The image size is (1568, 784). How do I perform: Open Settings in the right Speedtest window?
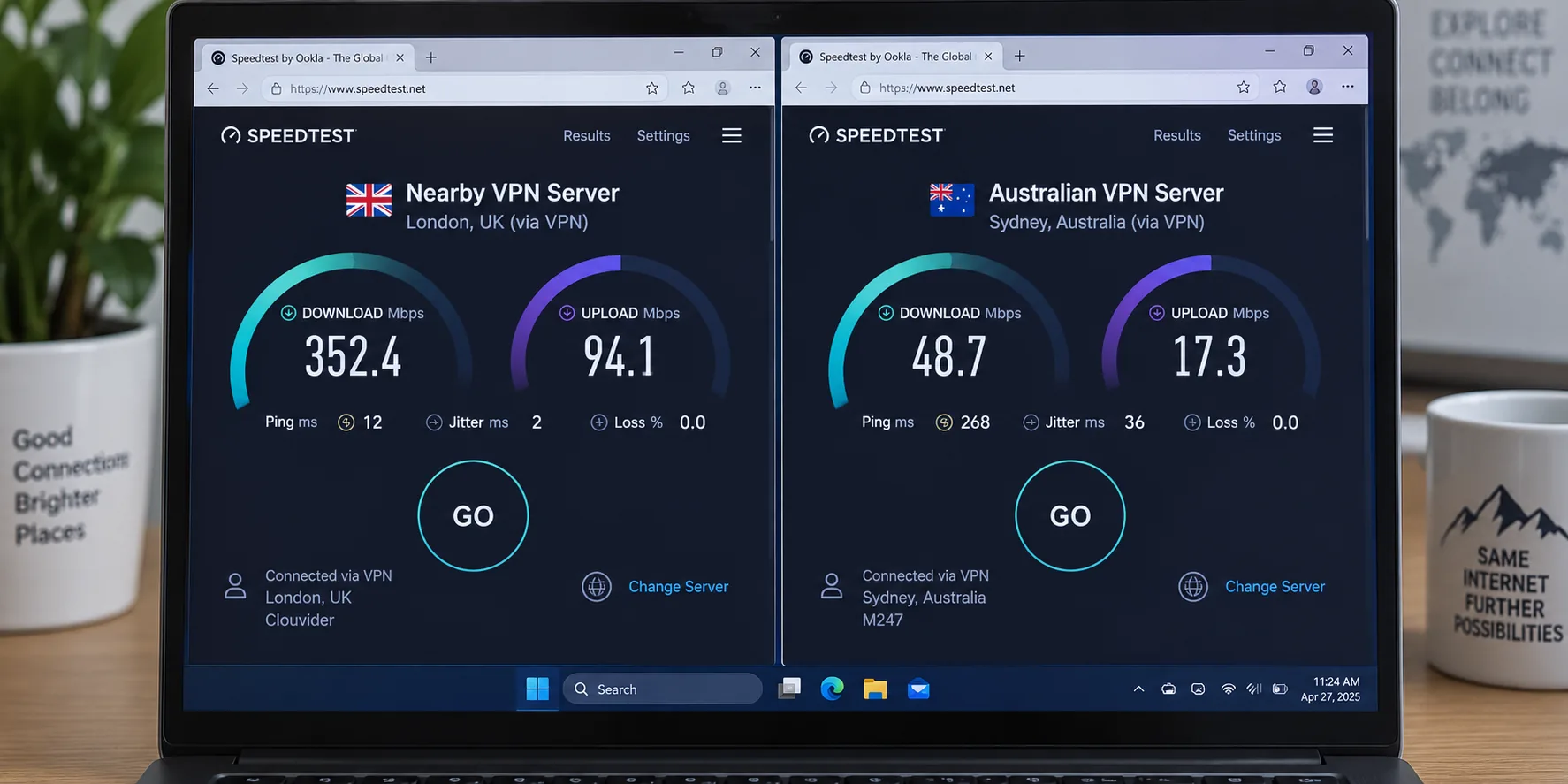click(x=1253, y=135)
